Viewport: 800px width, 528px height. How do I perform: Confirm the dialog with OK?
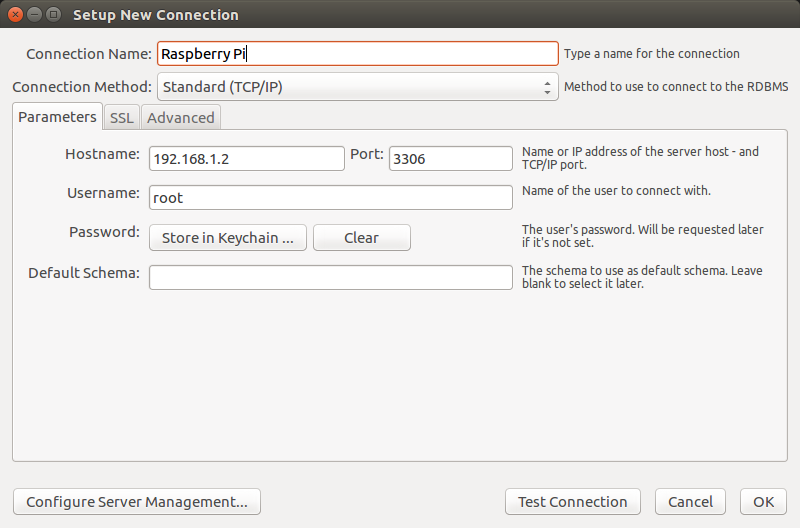pos(763,501)
